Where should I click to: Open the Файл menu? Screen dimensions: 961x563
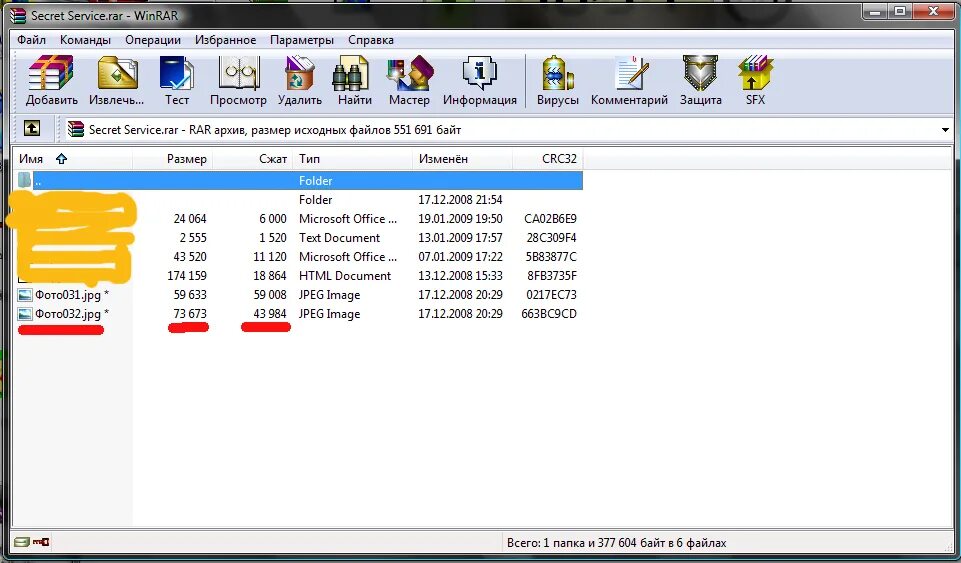tap(31, 40)
